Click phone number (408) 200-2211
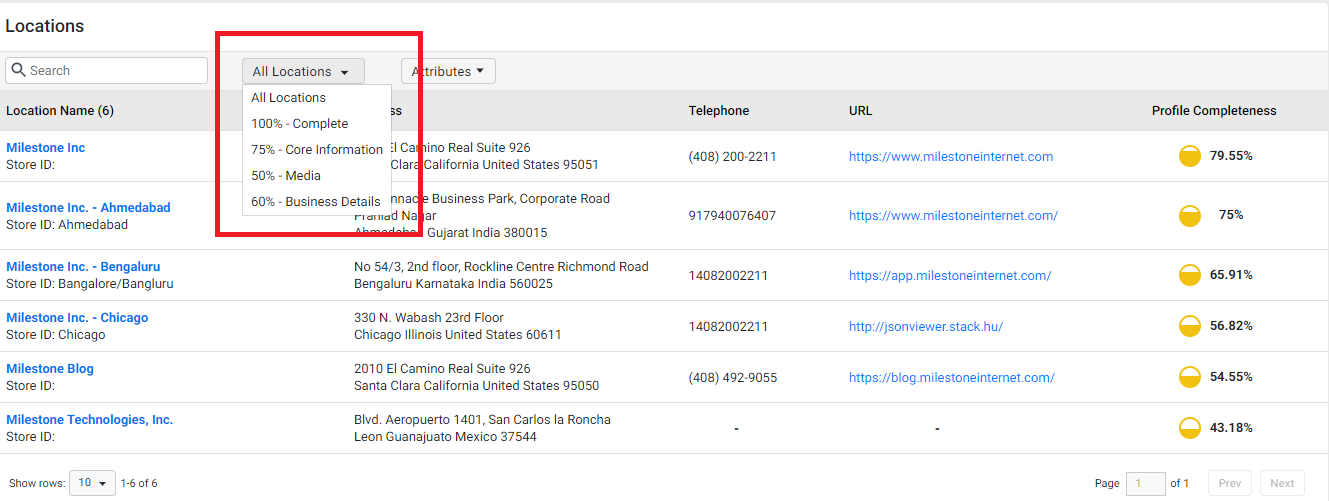The width and height of the screenshot is (1329, 501). [x=732, y=157]
